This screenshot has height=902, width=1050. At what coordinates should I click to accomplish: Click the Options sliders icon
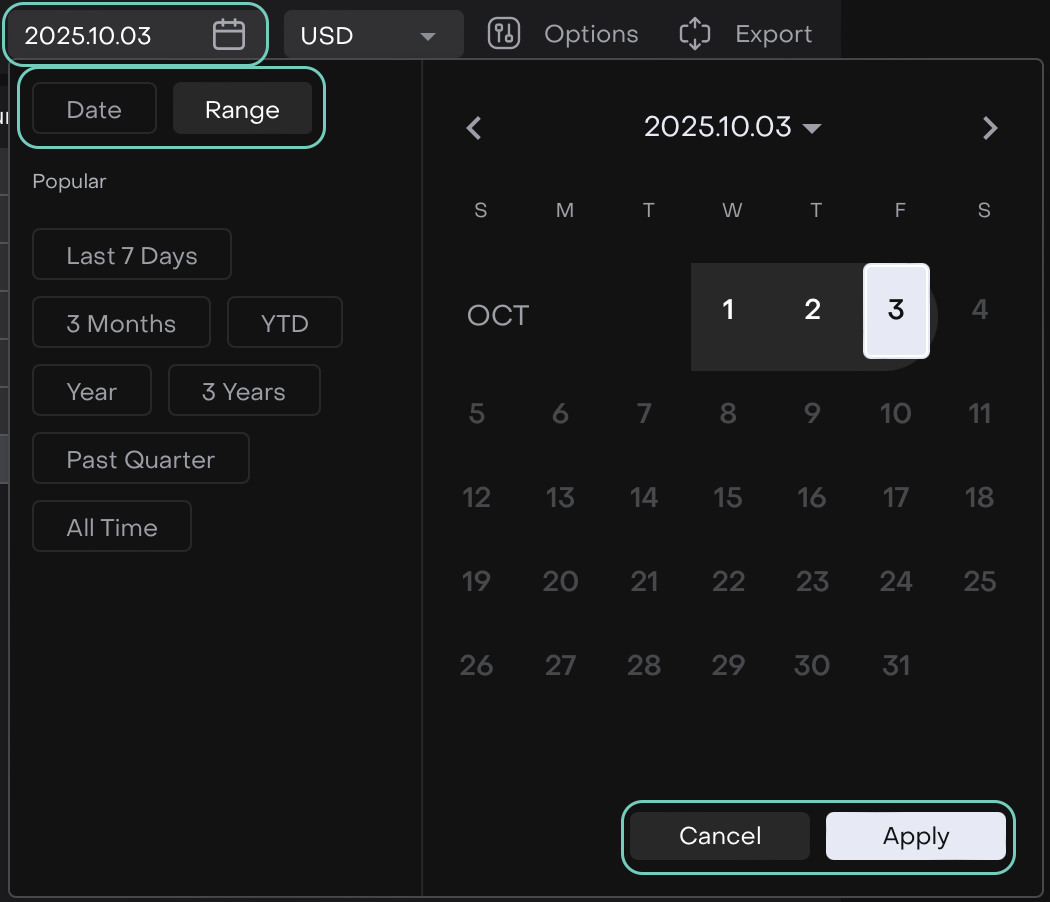point(504,34)
